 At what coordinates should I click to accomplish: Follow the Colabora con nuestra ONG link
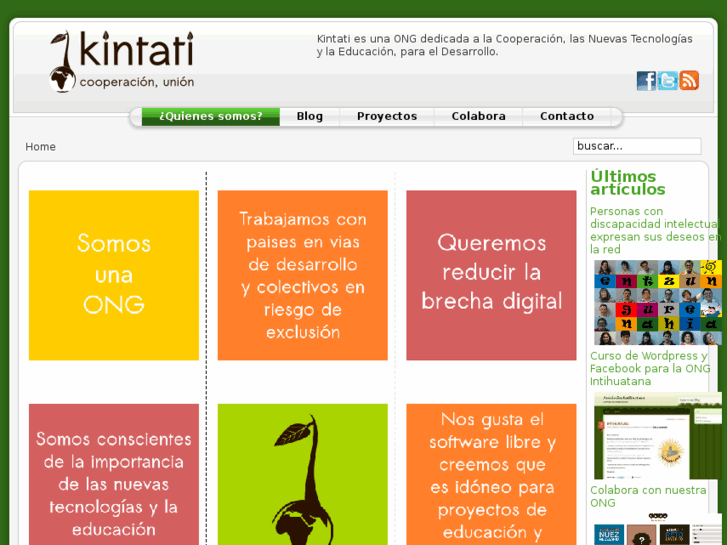[x=648, y=496]
